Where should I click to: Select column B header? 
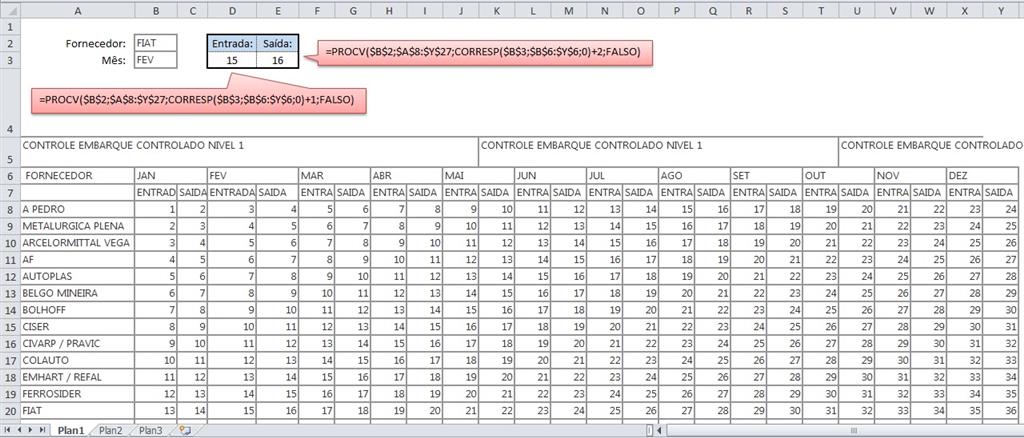coord(156,10)
